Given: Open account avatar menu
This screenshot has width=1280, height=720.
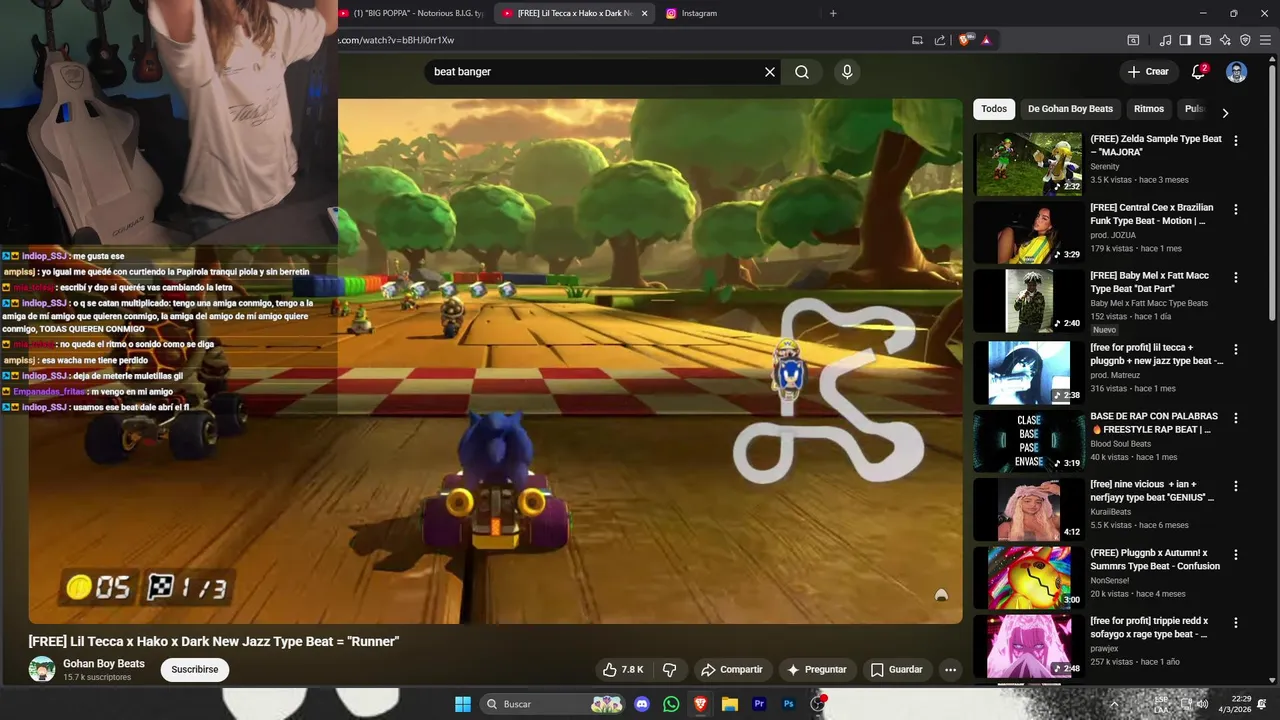Looking at the screenshot, I should [x=1237, y=72].
